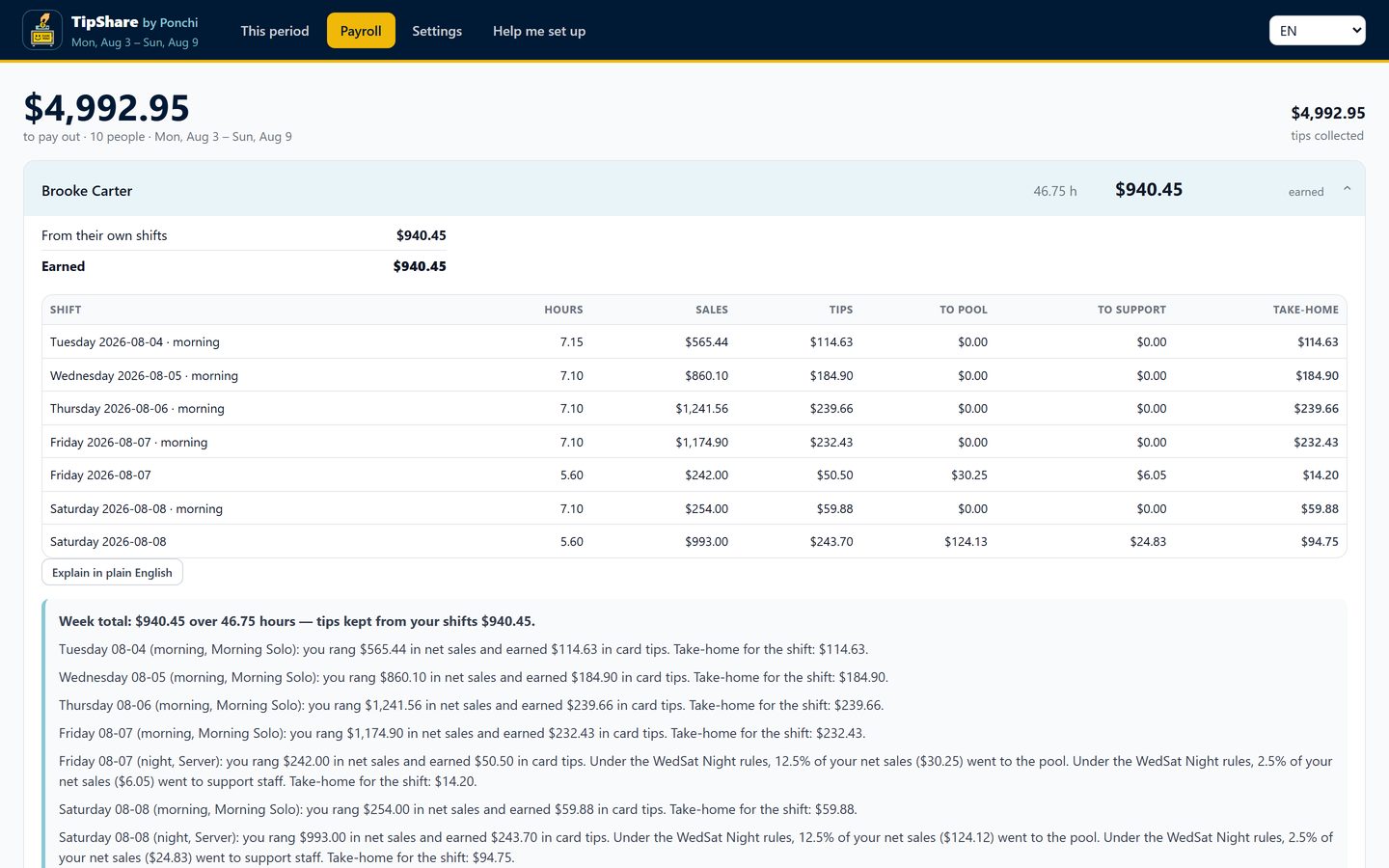Click the Saturday 08-08 morning explanation sentence
The height and width of the screenshot is (868, 1389).
tap(458, 810)
